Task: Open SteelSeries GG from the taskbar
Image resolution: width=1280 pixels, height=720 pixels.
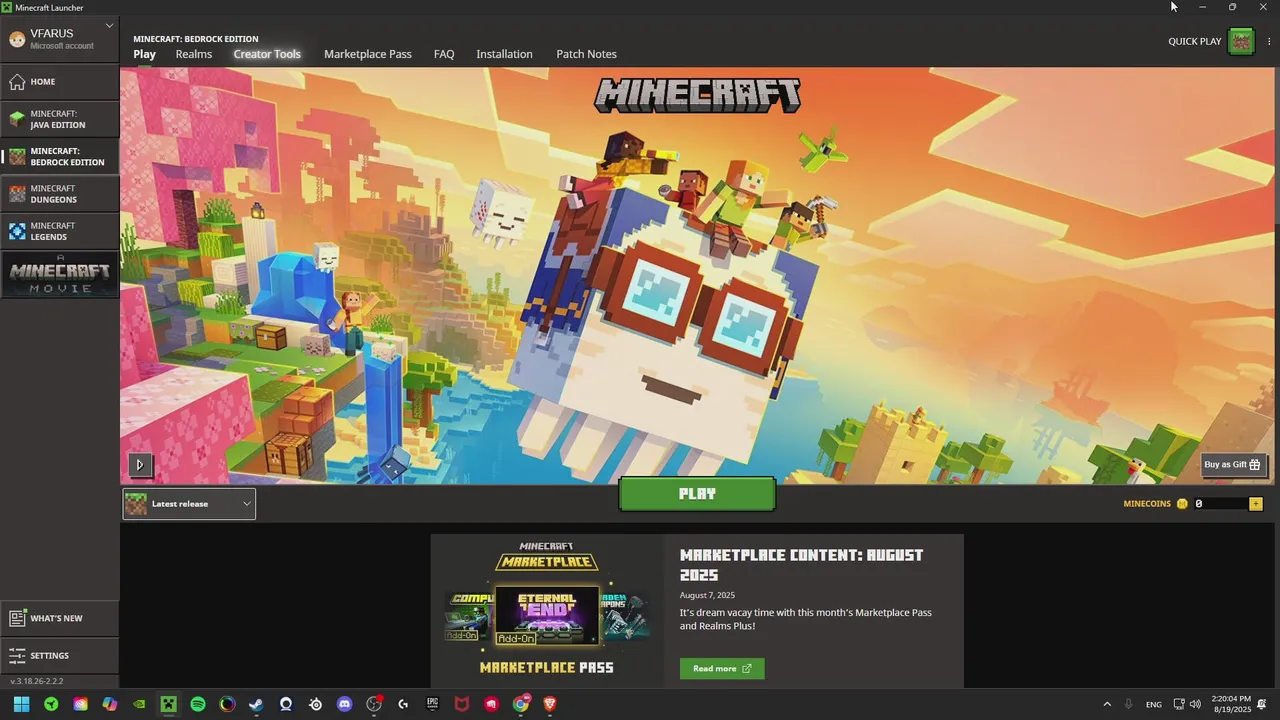Action: click(x=315, y=704)
